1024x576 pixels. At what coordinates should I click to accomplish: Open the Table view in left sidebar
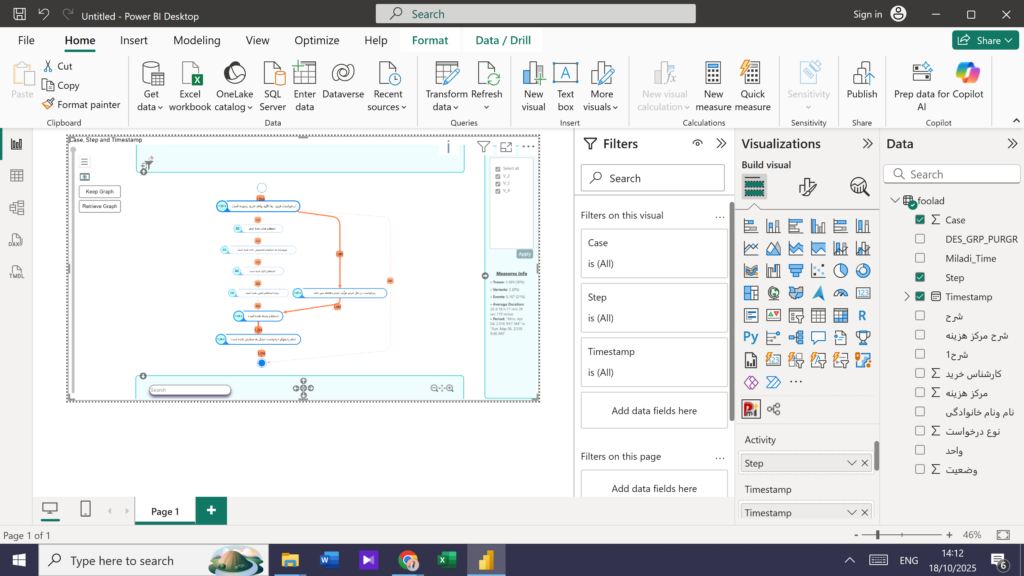16,176
